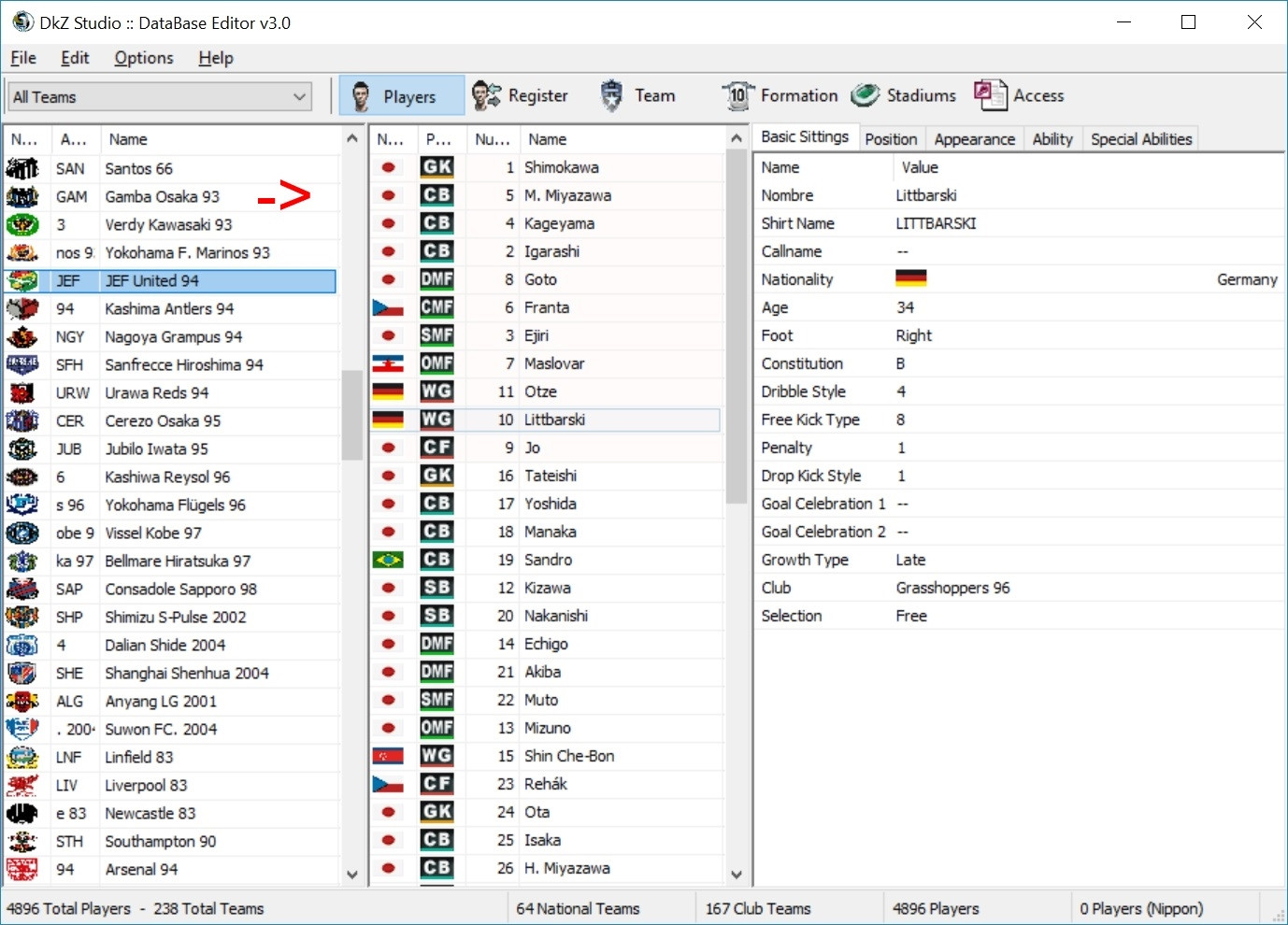
Task: Click the German flag beside Otze
Action: [x=388, y=391]
